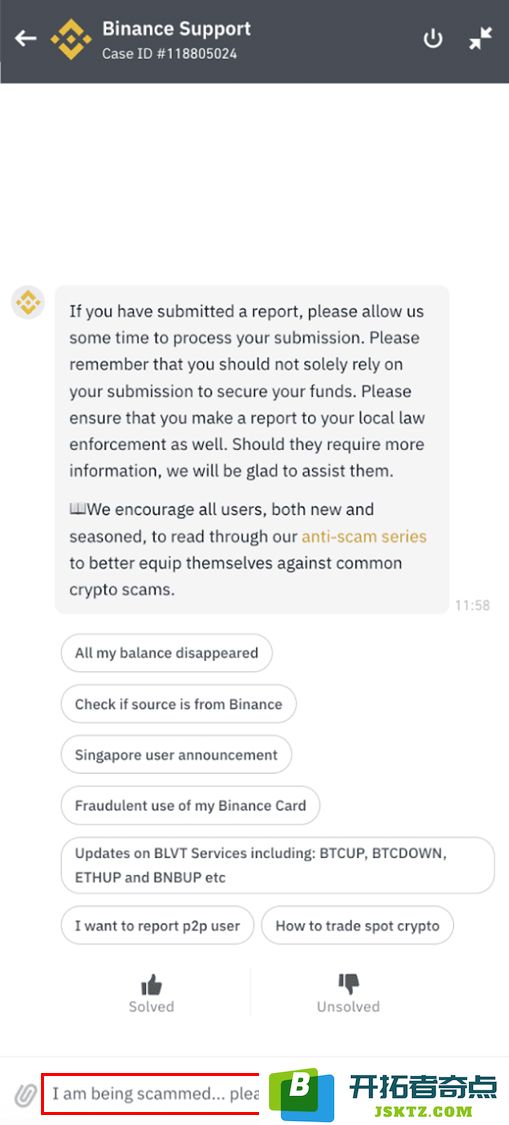Focus the 'I am being scammed' message field
509x1125 pixels.
click(x=155, y=1094)
